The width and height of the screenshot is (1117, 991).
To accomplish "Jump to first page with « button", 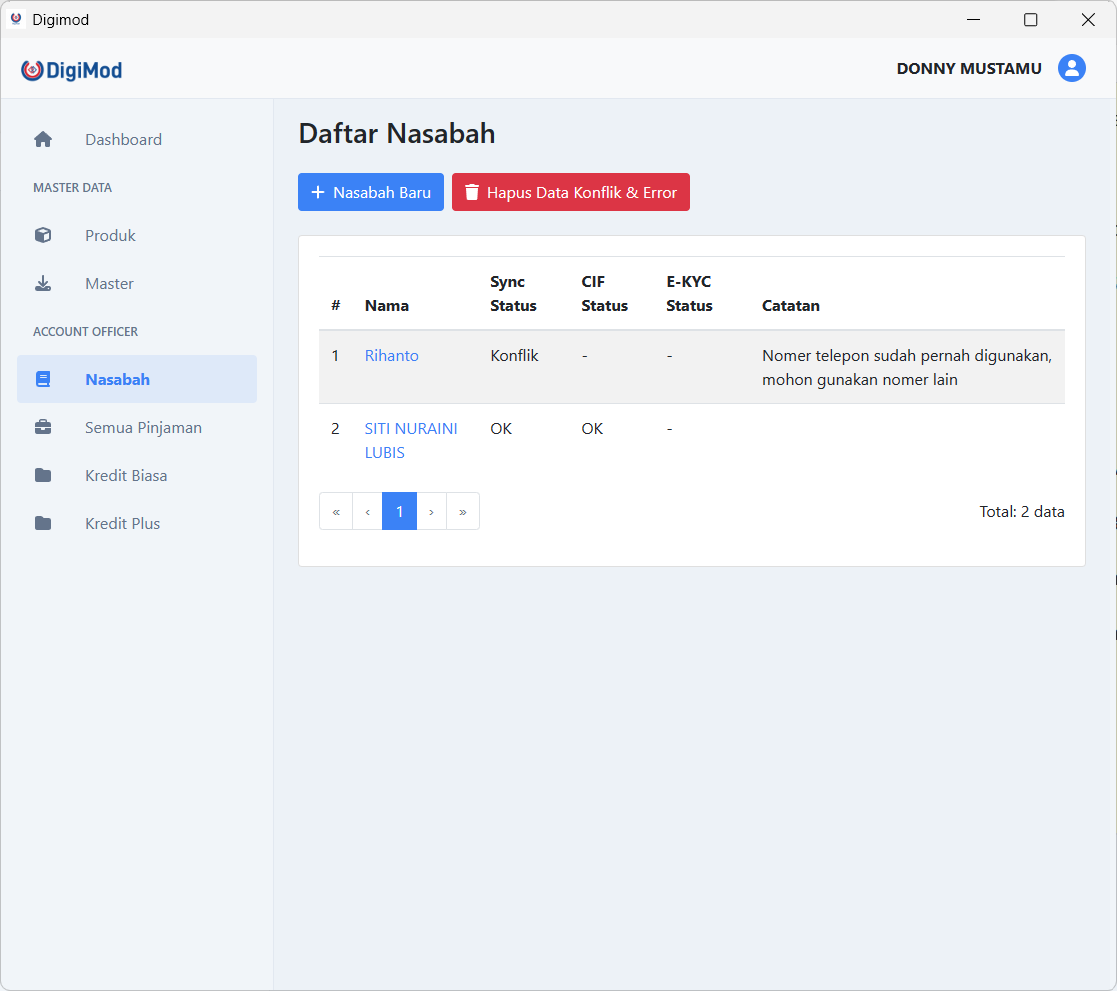I will (x=336, y=512).
